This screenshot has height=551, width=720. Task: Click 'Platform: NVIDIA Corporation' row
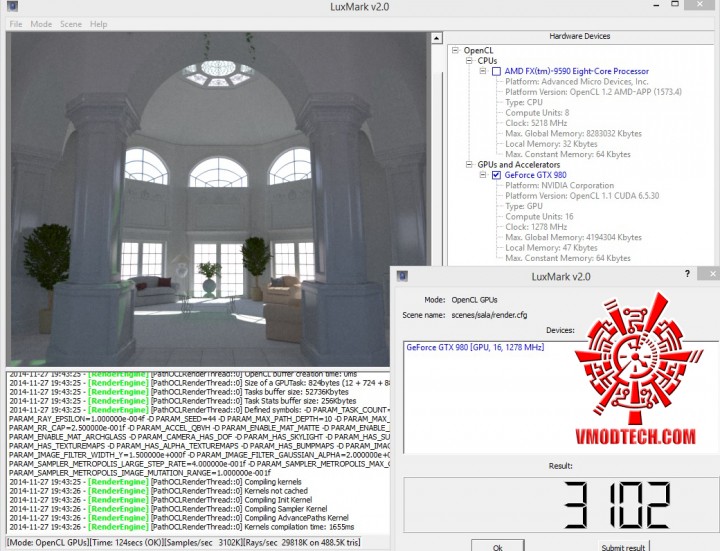pos(559,186)
